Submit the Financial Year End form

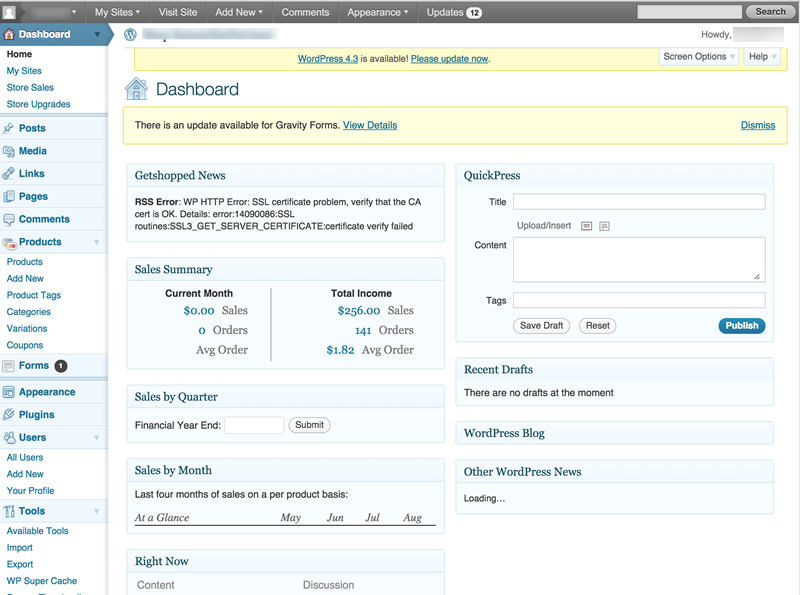(x=309, y=425)
